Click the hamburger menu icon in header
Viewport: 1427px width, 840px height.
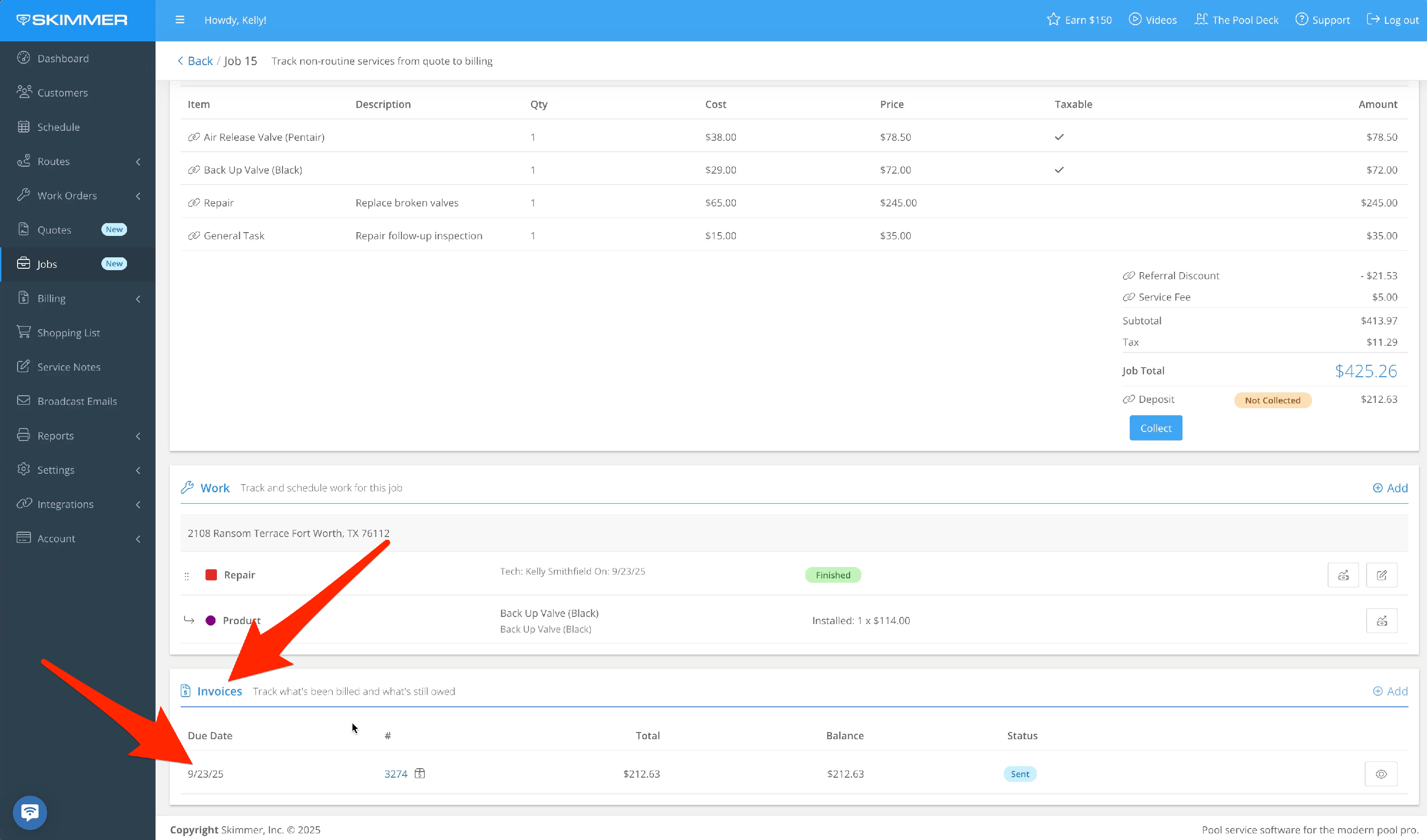click(180, 20)
